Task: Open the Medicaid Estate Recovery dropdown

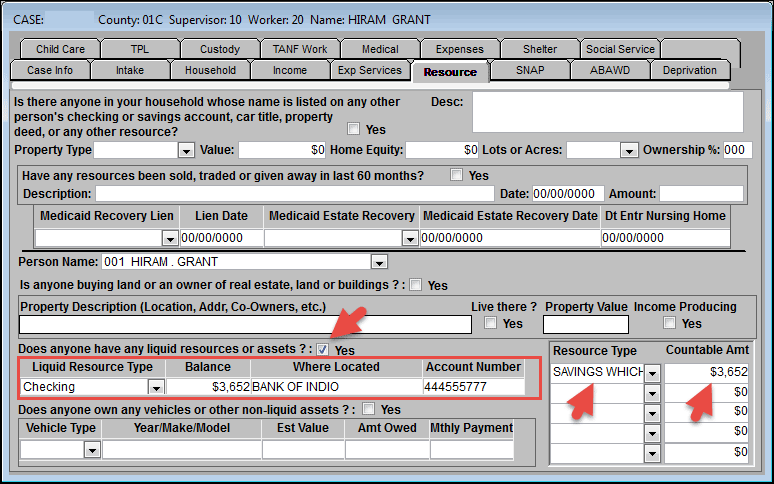Action: 410,239
